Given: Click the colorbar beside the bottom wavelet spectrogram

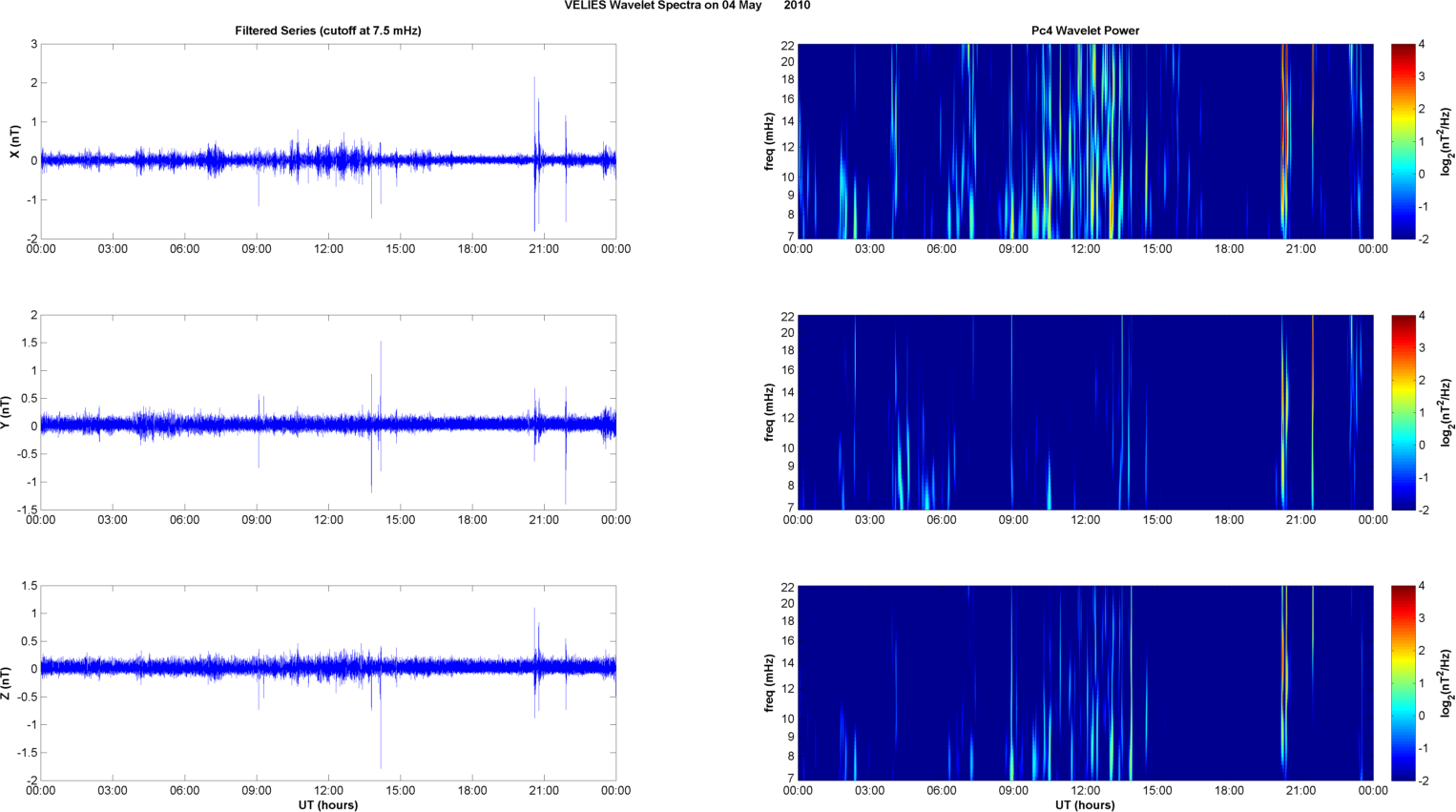Looking at the screenshot, I should tap(1403, 683).
